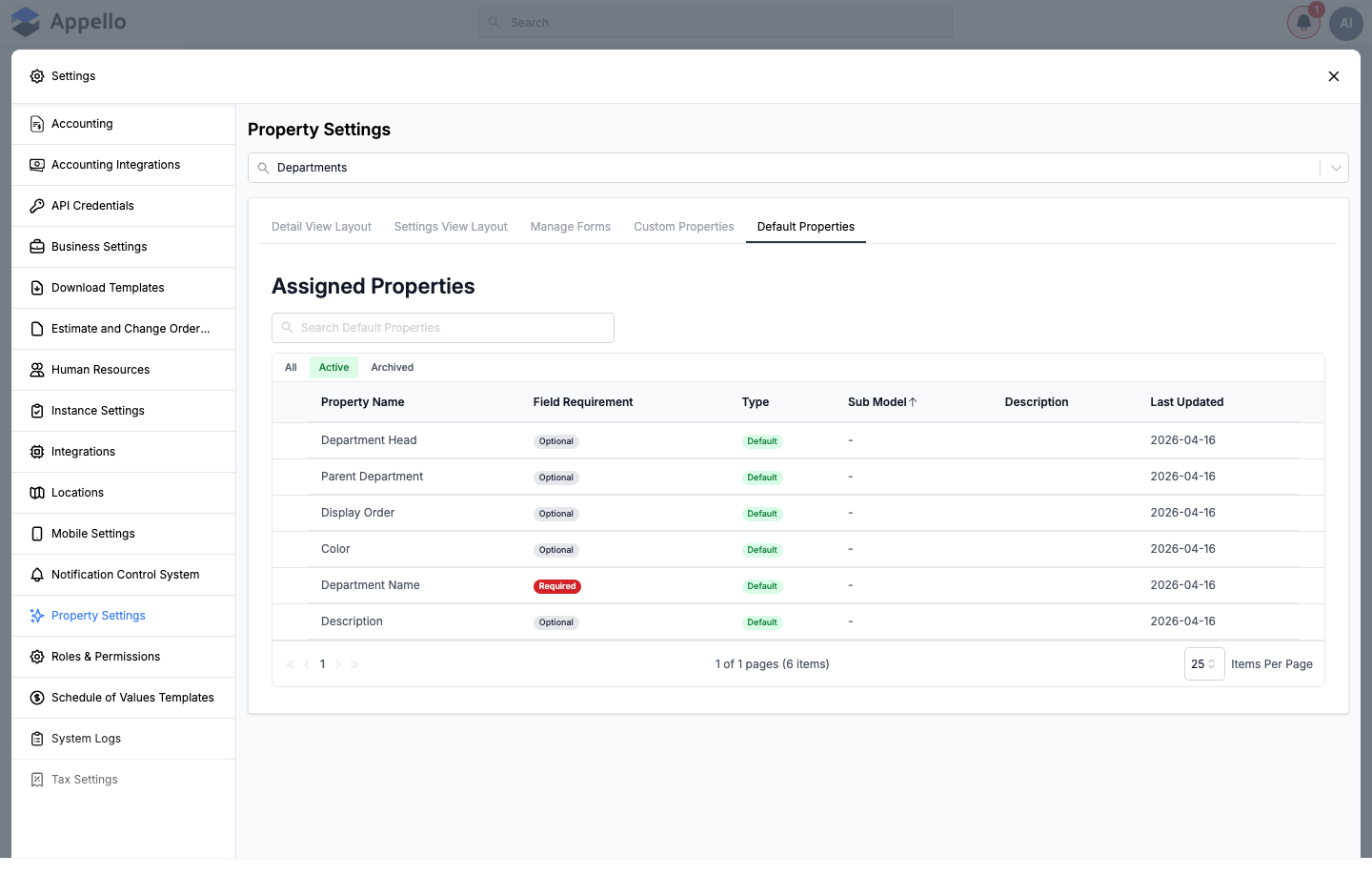
Task: Switch to Detail View Layout tab
Action: (321, 227)
